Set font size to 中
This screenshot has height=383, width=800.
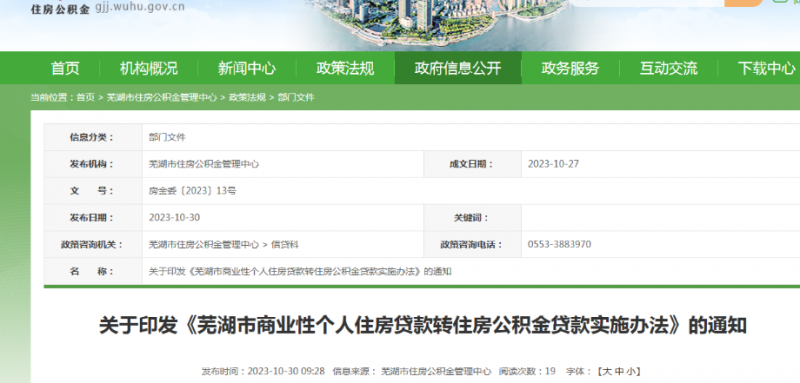619,371
